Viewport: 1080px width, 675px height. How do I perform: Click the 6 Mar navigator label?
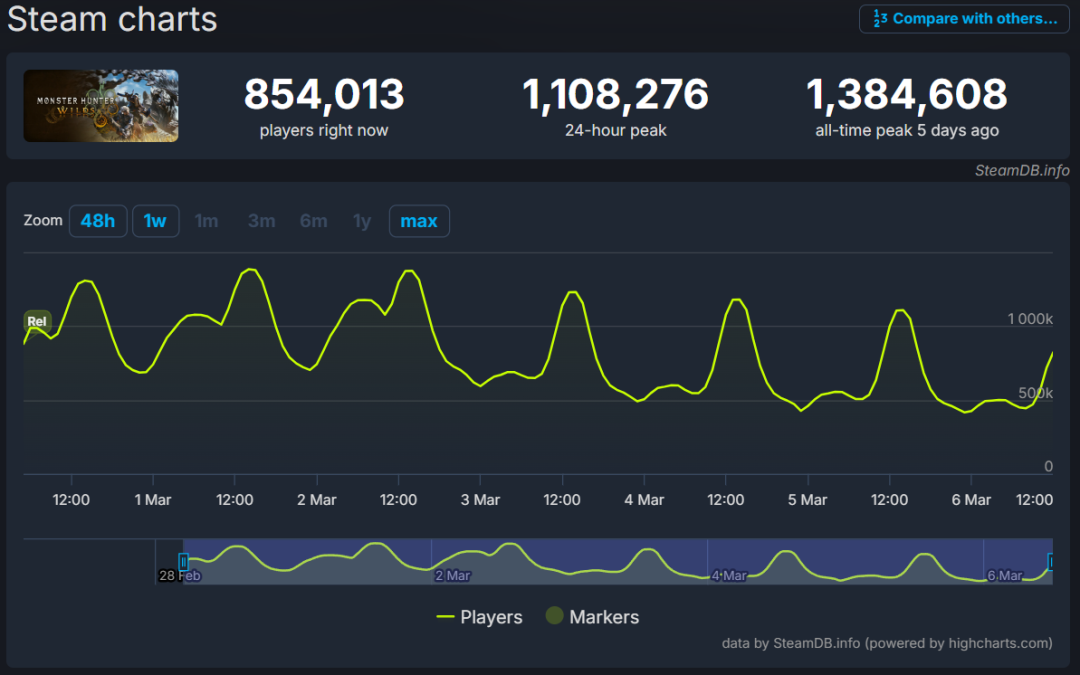pyautogui.click(x=1005, y=576)
